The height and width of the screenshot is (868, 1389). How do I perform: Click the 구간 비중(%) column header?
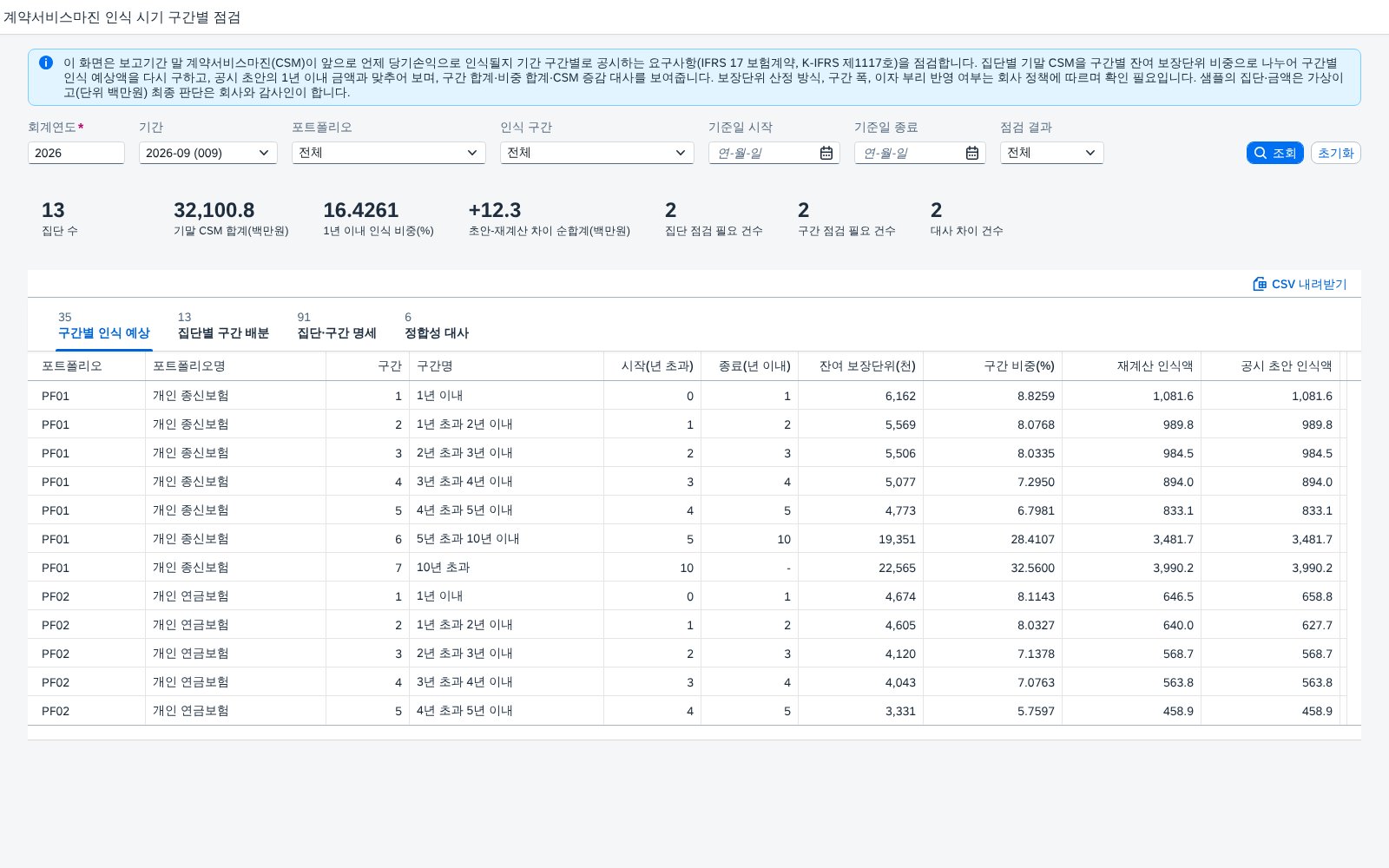click(993, 366)
